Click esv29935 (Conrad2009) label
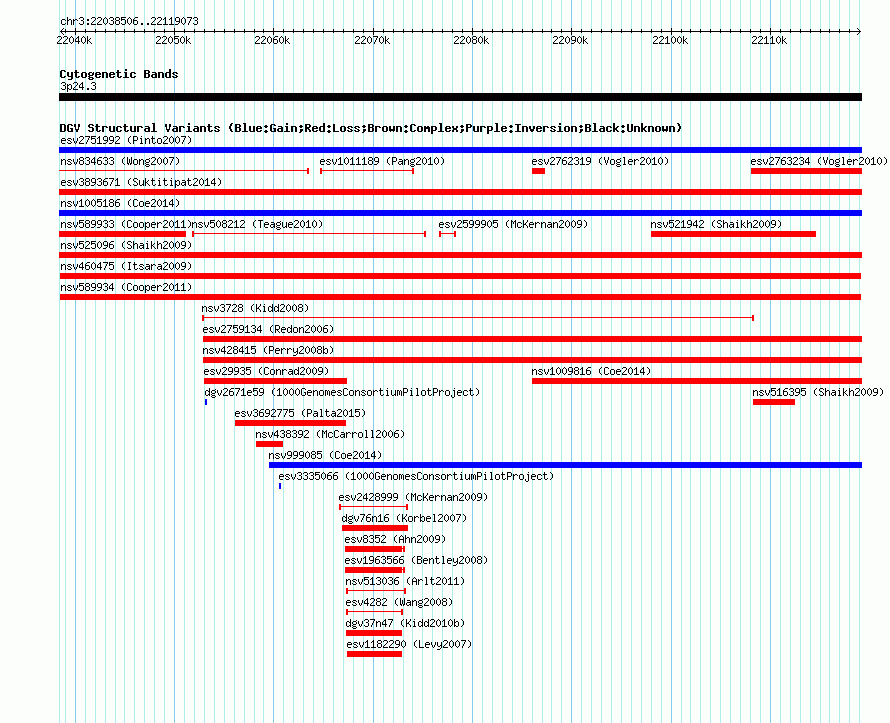The width and height of the screenshot is (890, 723). (266, 371)
